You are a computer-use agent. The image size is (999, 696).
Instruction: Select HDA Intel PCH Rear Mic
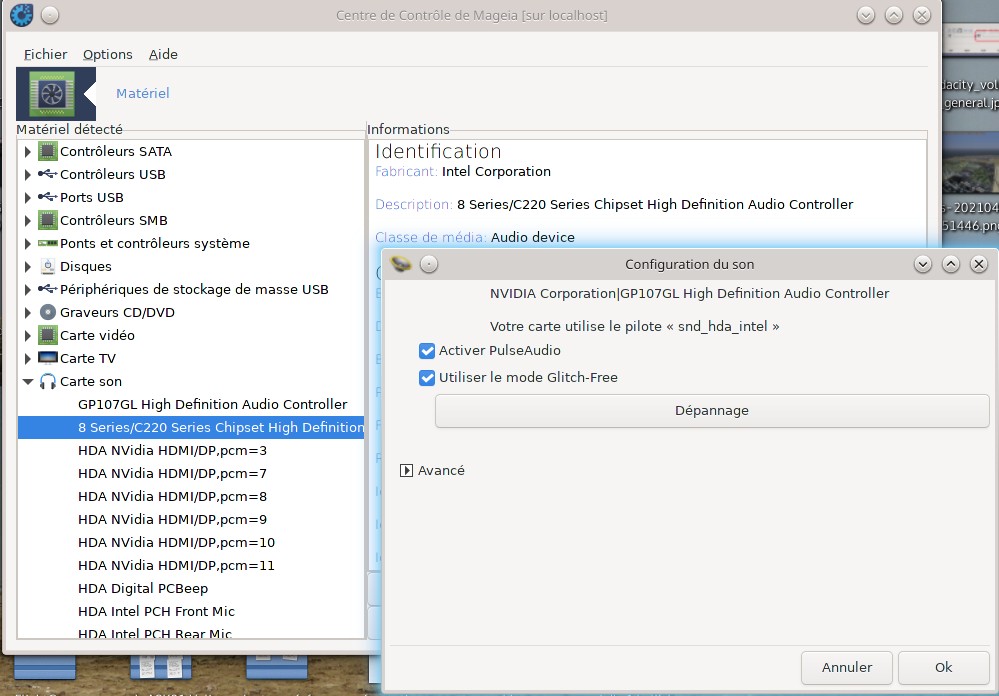(x=191, y=632)
